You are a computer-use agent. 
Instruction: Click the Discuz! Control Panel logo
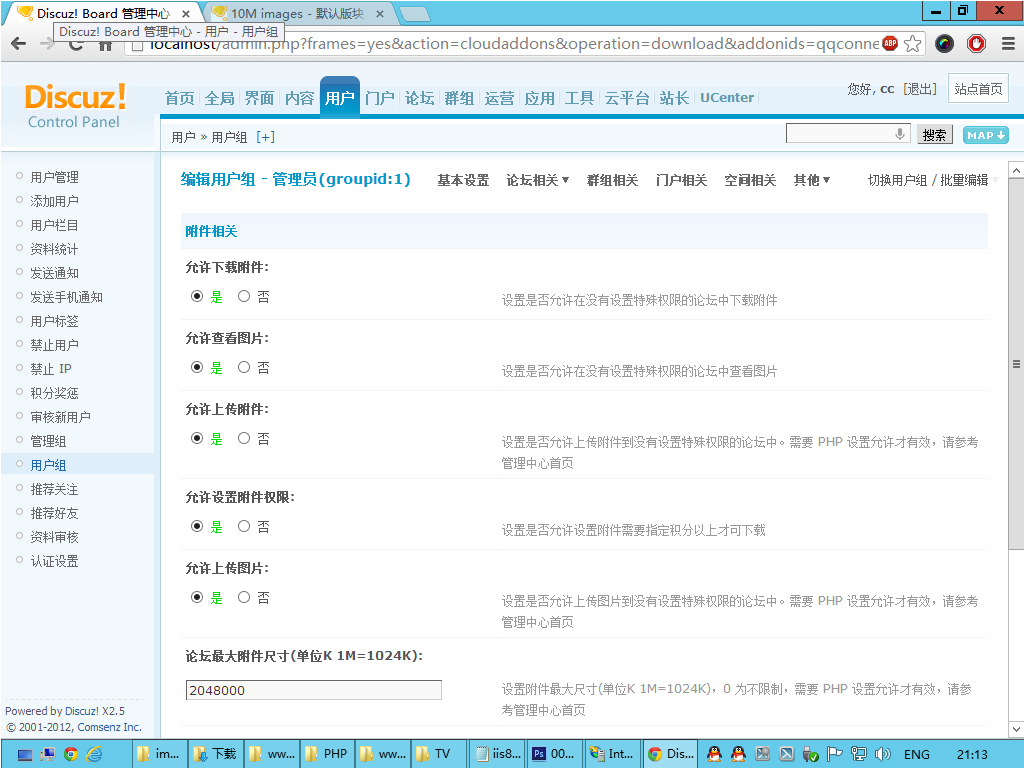(x=75, y=105)
